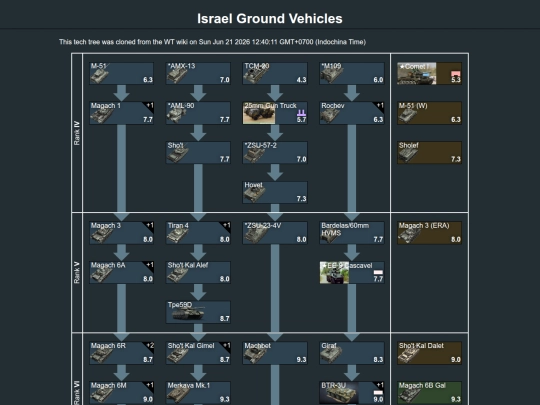
Task: Click the Magach 1 tank icon
Action: click(x=102, y=116)
